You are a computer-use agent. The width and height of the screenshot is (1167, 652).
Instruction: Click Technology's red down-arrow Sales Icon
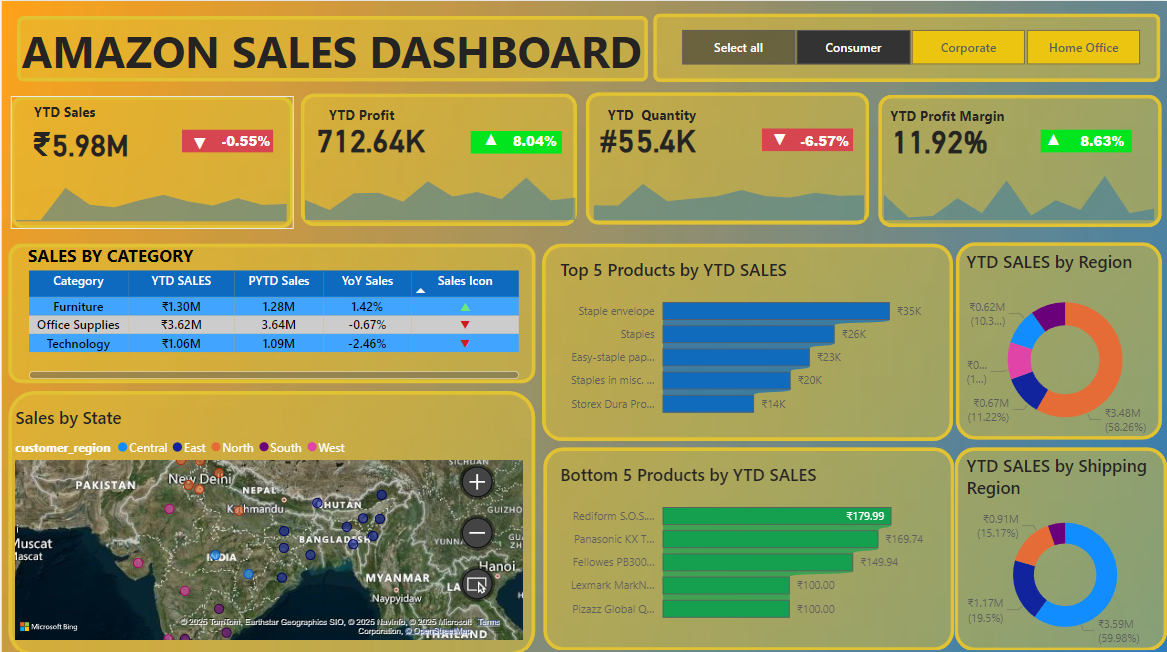[463, 343]
